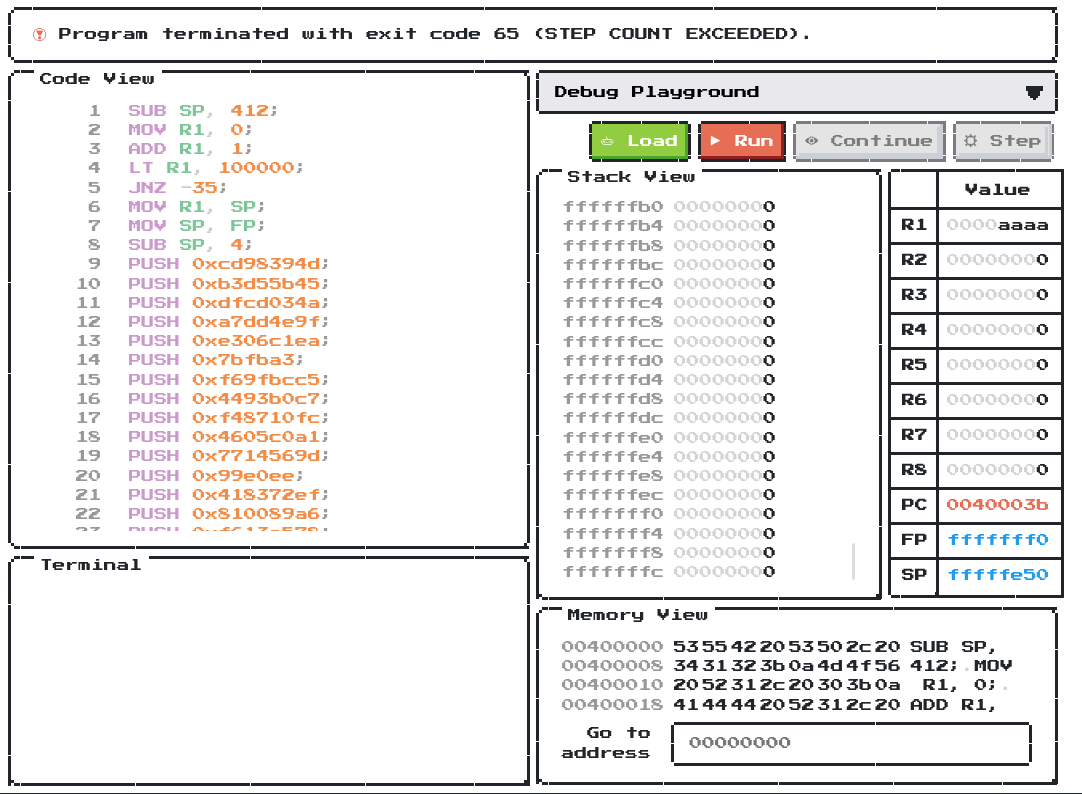This screenshot has height=794, width=1082.
Task: Click R7 register value cell
Action: [998, 435]
